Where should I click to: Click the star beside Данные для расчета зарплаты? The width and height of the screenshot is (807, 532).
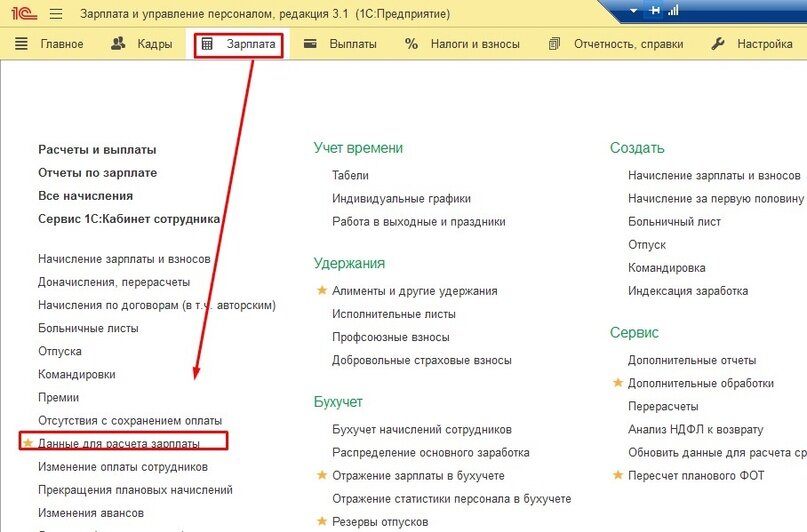pyautogui.click(x=28, y=443)
